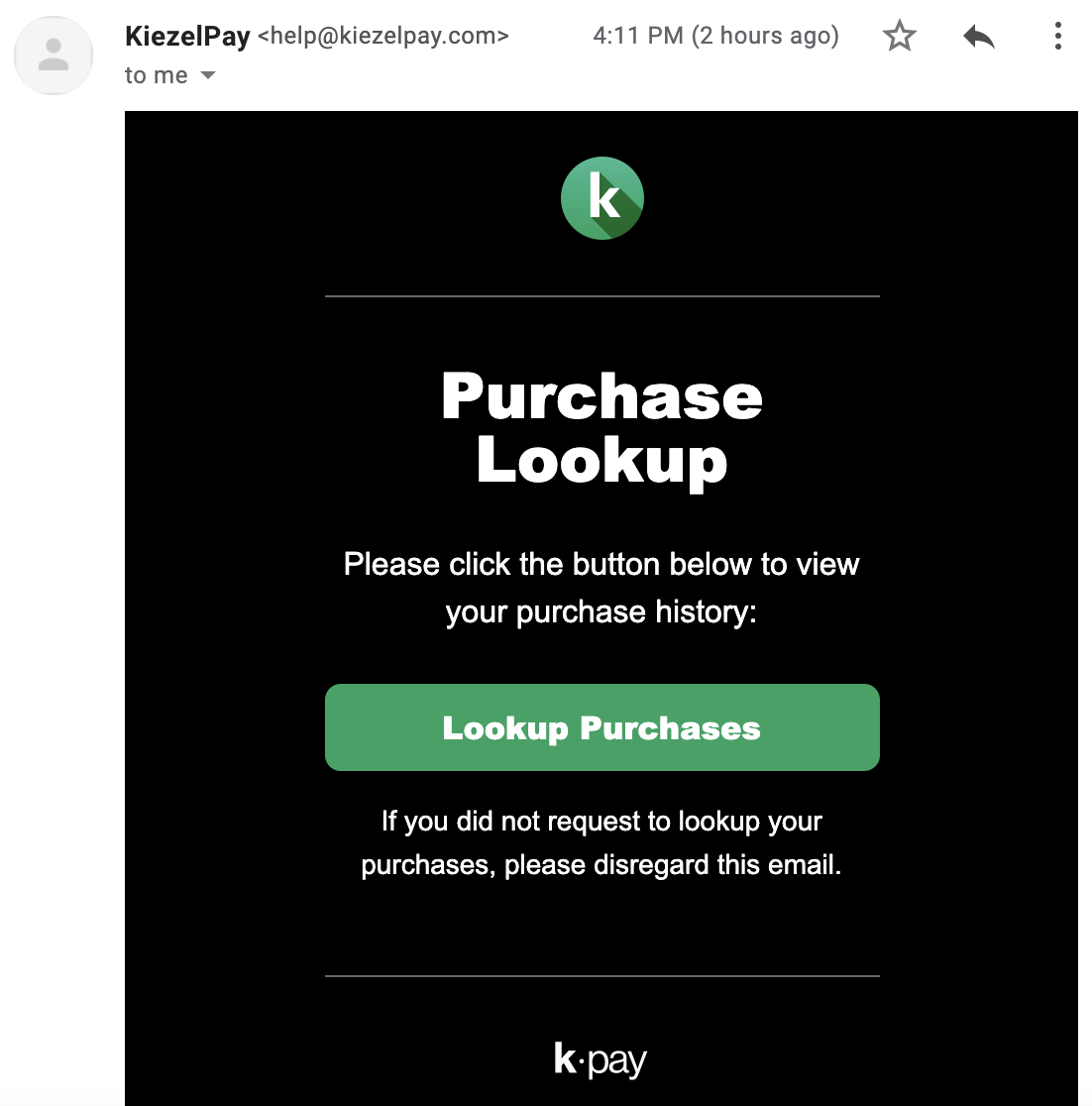
Task: Star this KiezelPay email
Action: pyautogui.click(x=900, y=37)
